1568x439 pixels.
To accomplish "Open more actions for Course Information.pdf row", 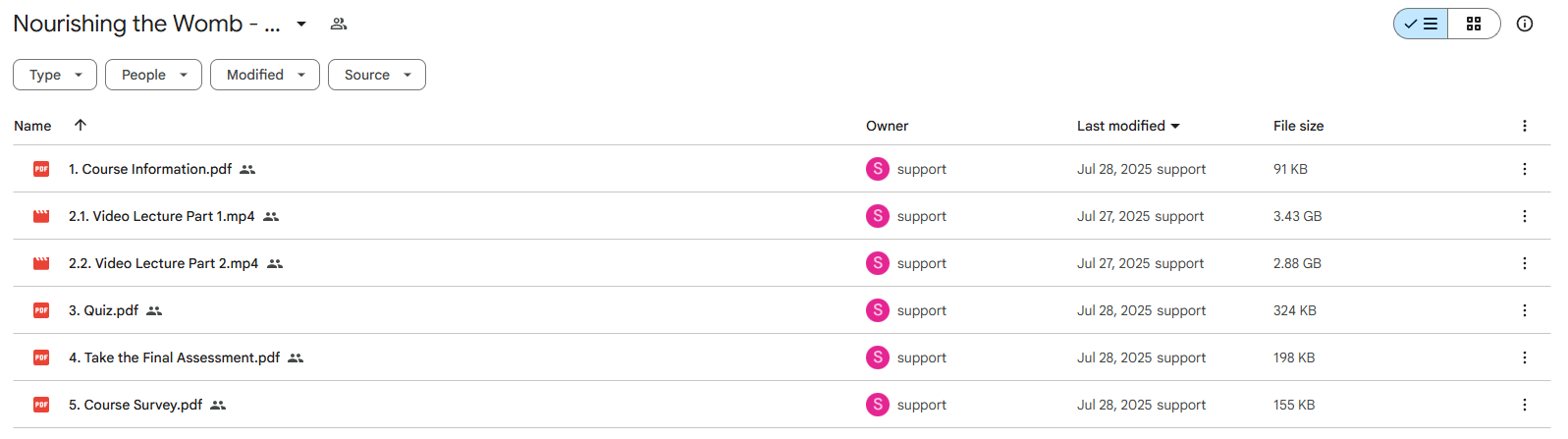I will (1525, 169).
